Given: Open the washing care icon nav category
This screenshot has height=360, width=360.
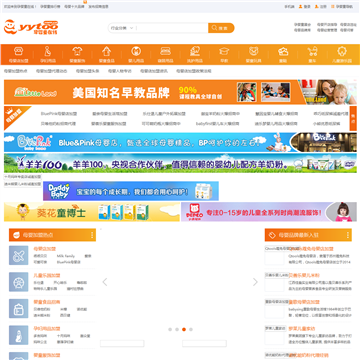Looking at the screenshot, I should point(195,54).
